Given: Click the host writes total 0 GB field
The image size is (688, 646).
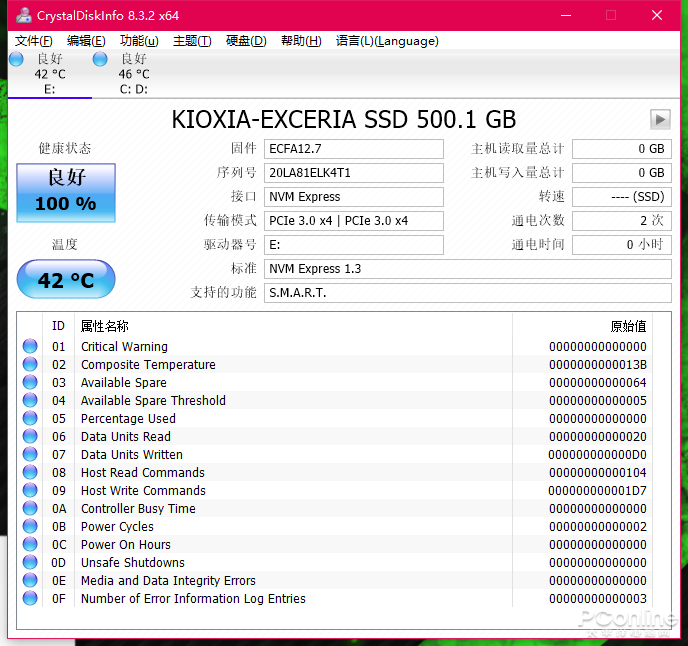Looking at the screenshot, I should click(622, 173).
